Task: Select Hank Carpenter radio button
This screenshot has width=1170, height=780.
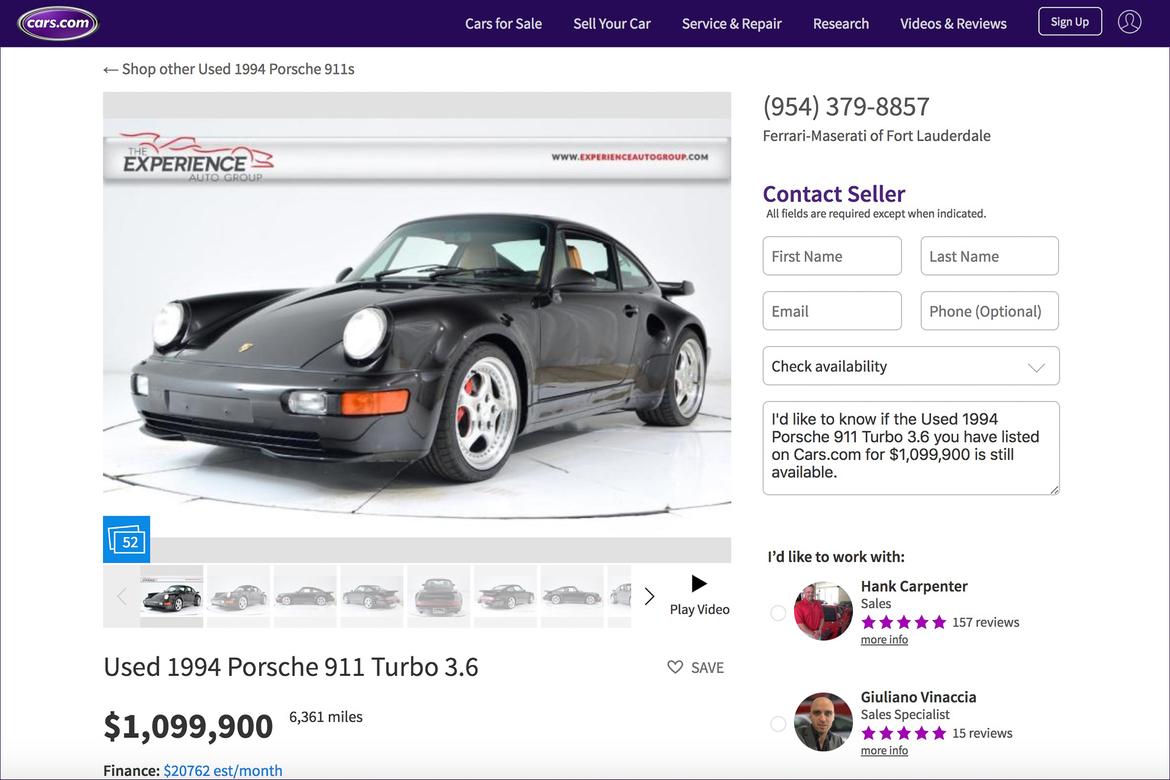Action: [778, 613]
